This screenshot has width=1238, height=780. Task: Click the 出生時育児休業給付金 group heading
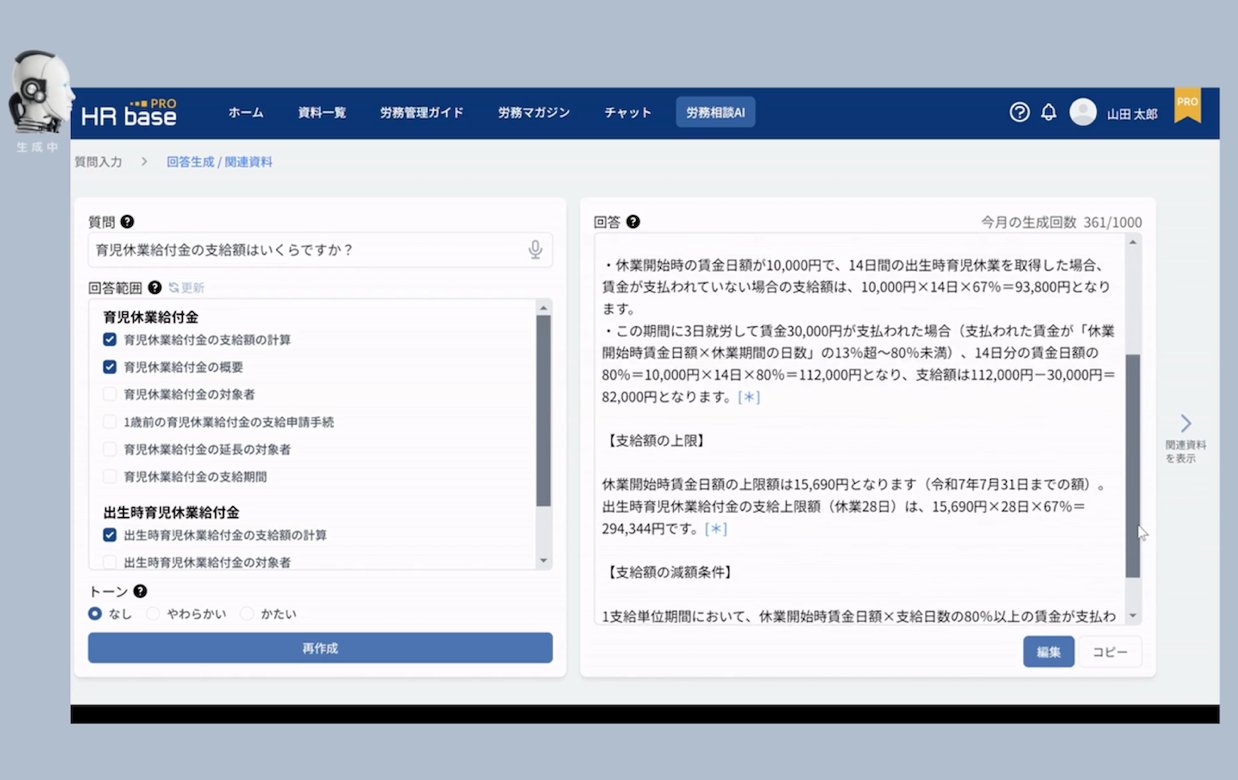171,512
